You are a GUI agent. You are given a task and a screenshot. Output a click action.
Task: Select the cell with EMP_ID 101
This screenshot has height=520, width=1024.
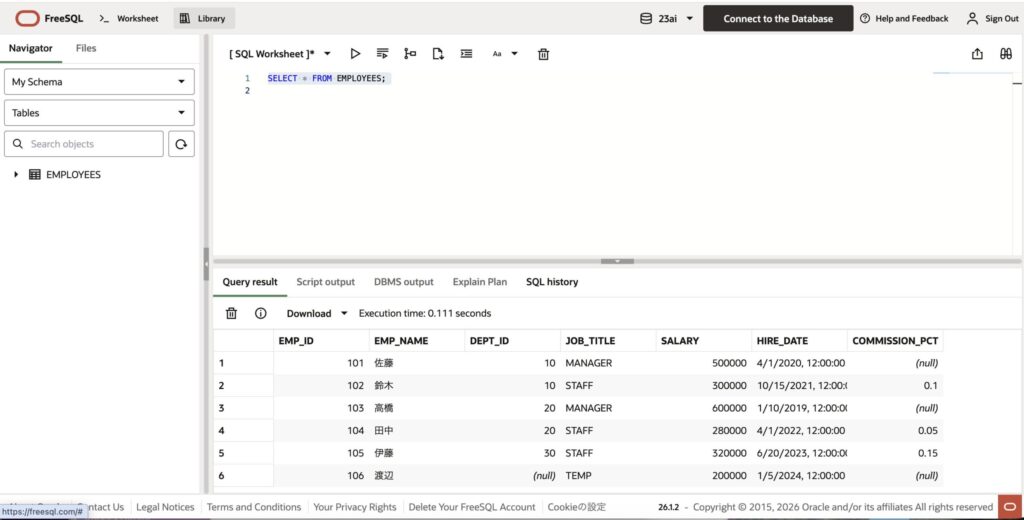coord(321,363)
